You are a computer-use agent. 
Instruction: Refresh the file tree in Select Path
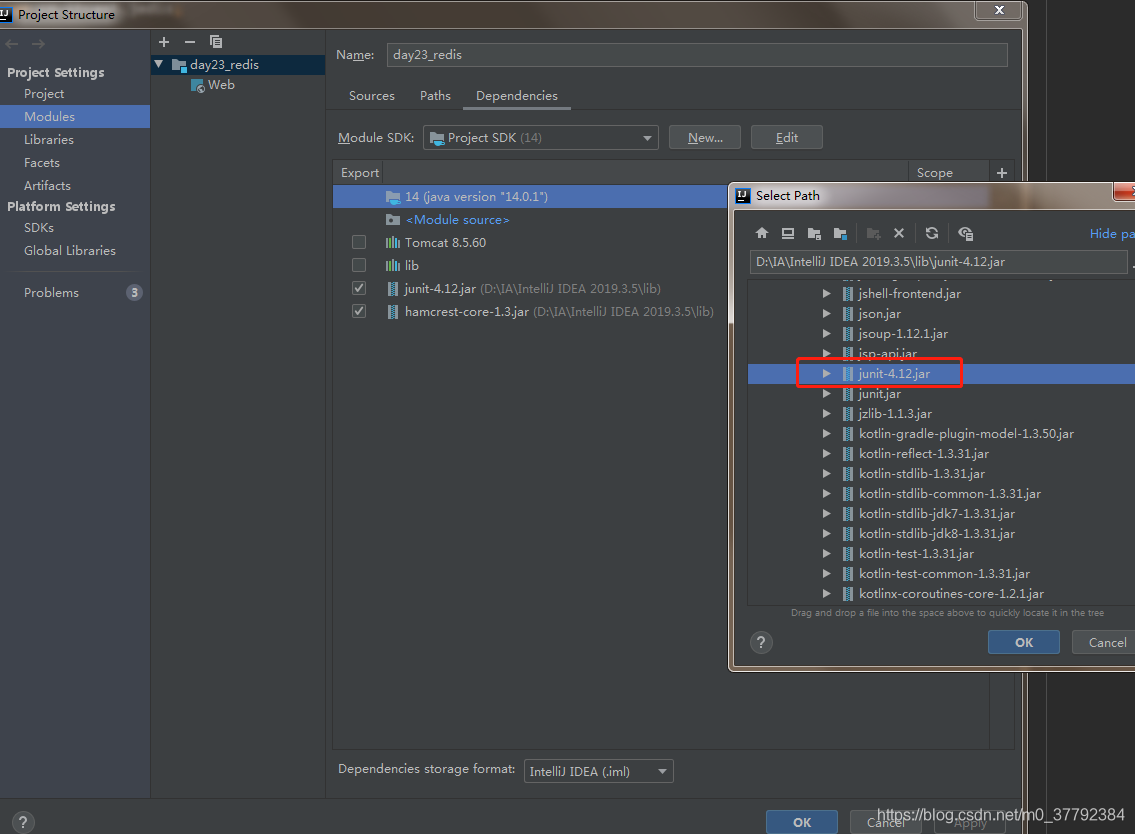click(x=931, y=233)
